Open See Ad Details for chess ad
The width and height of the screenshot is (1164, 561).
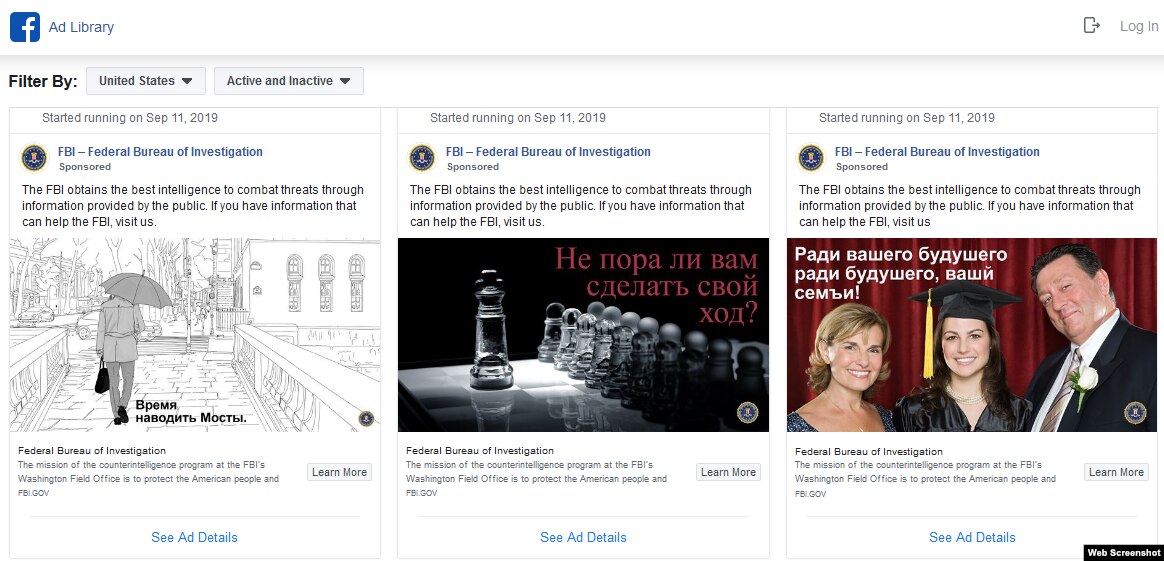tap(583, 537)
